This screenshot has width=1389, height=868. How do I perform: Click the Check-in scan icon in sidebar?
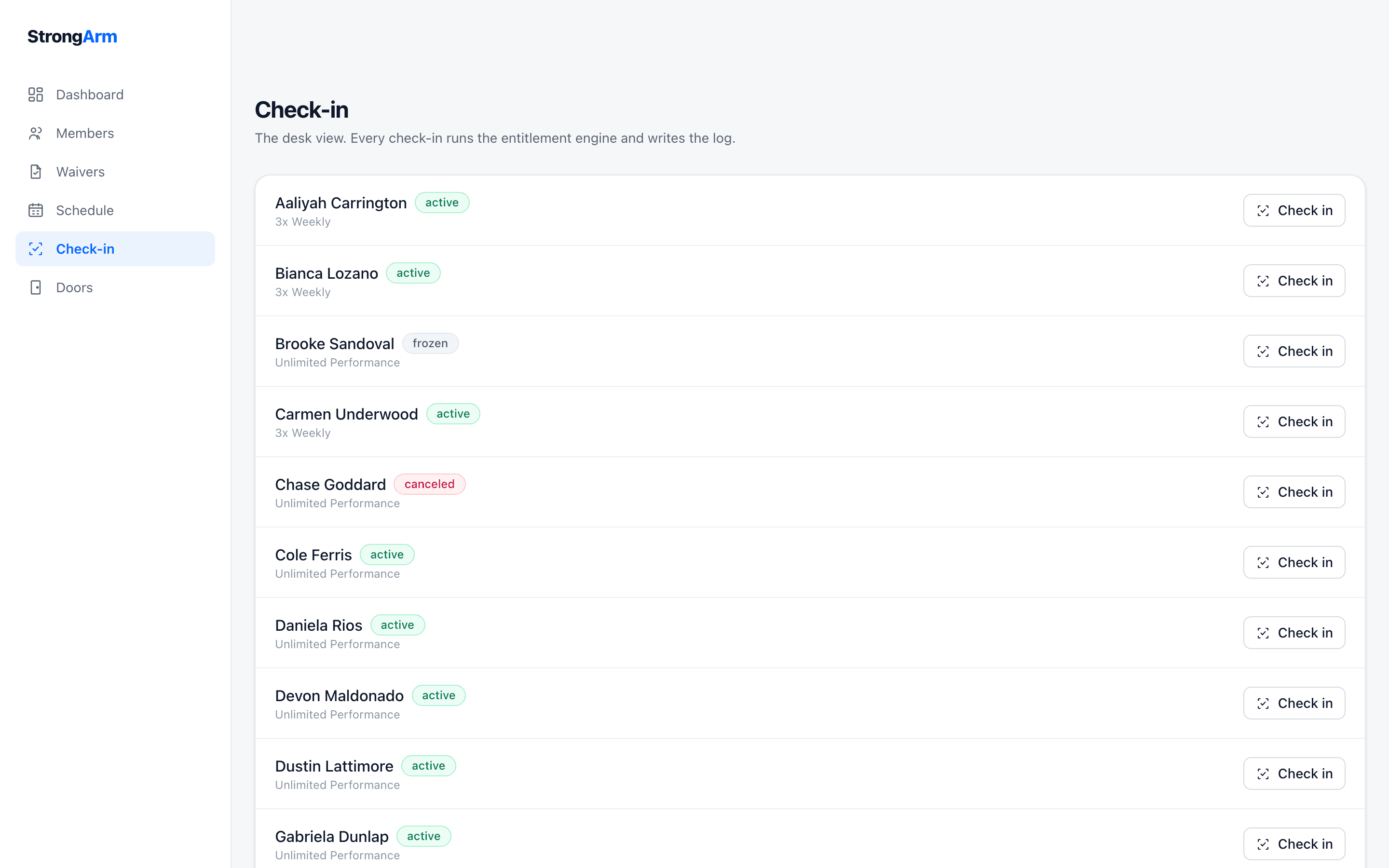click(x=36, y=248)
